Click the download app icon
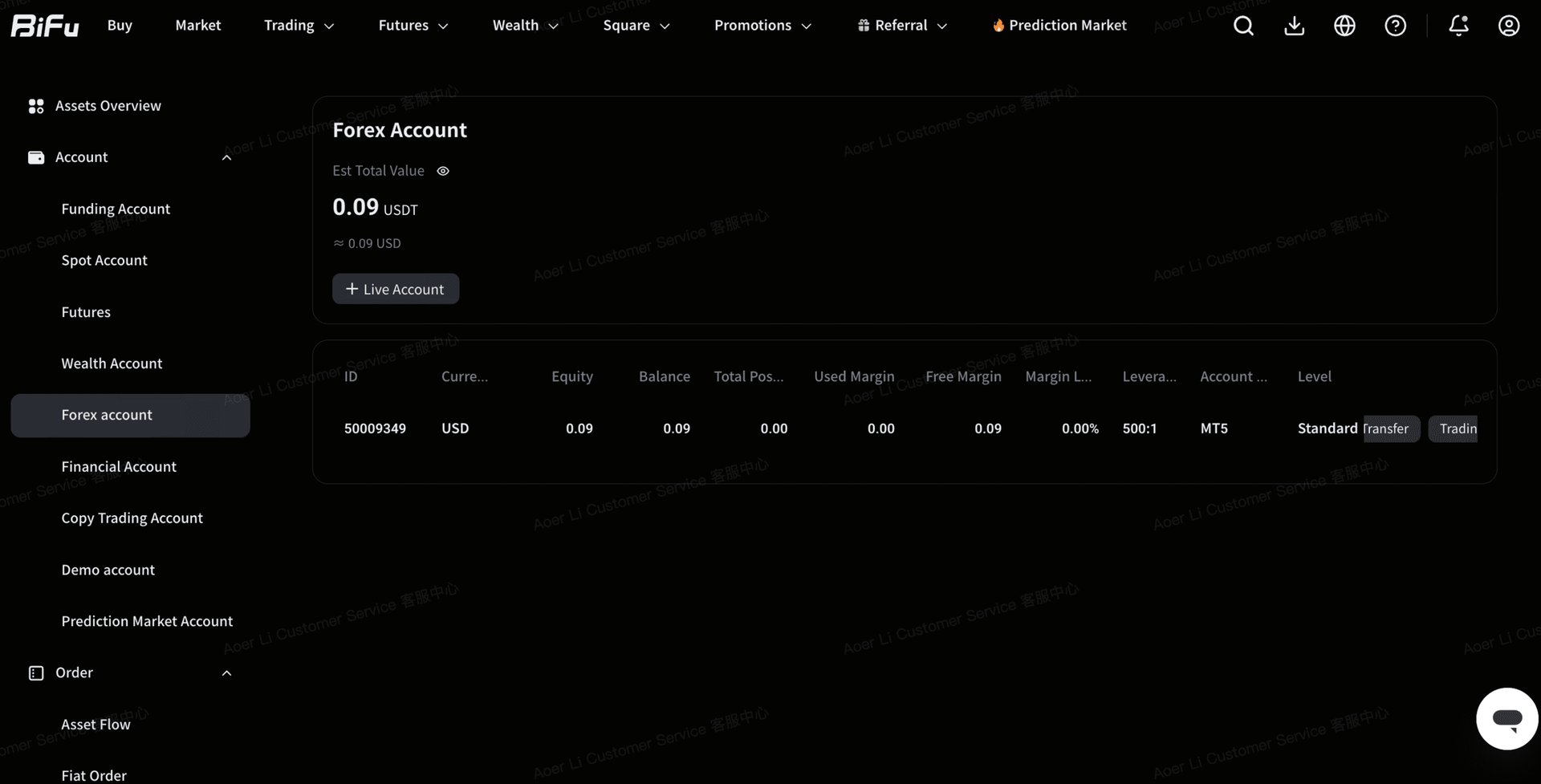Screen dimensions: 1541x784 point(1294,26)
